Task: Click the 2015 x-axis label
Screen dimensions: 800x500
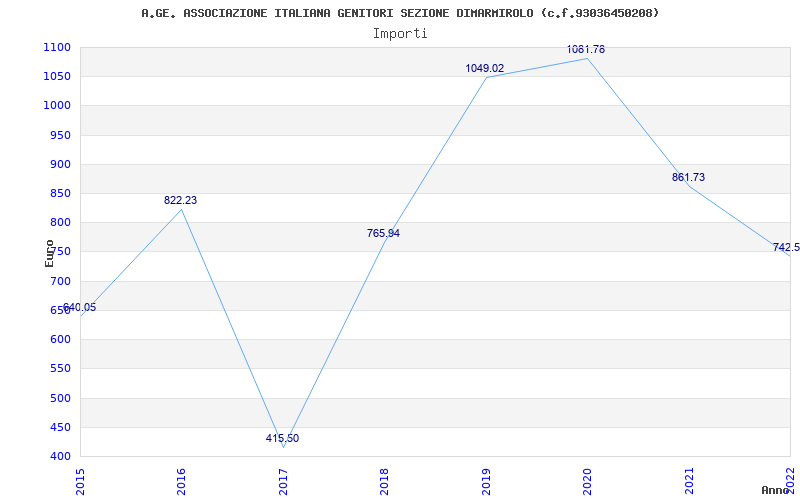Action: tap(80, 482)
